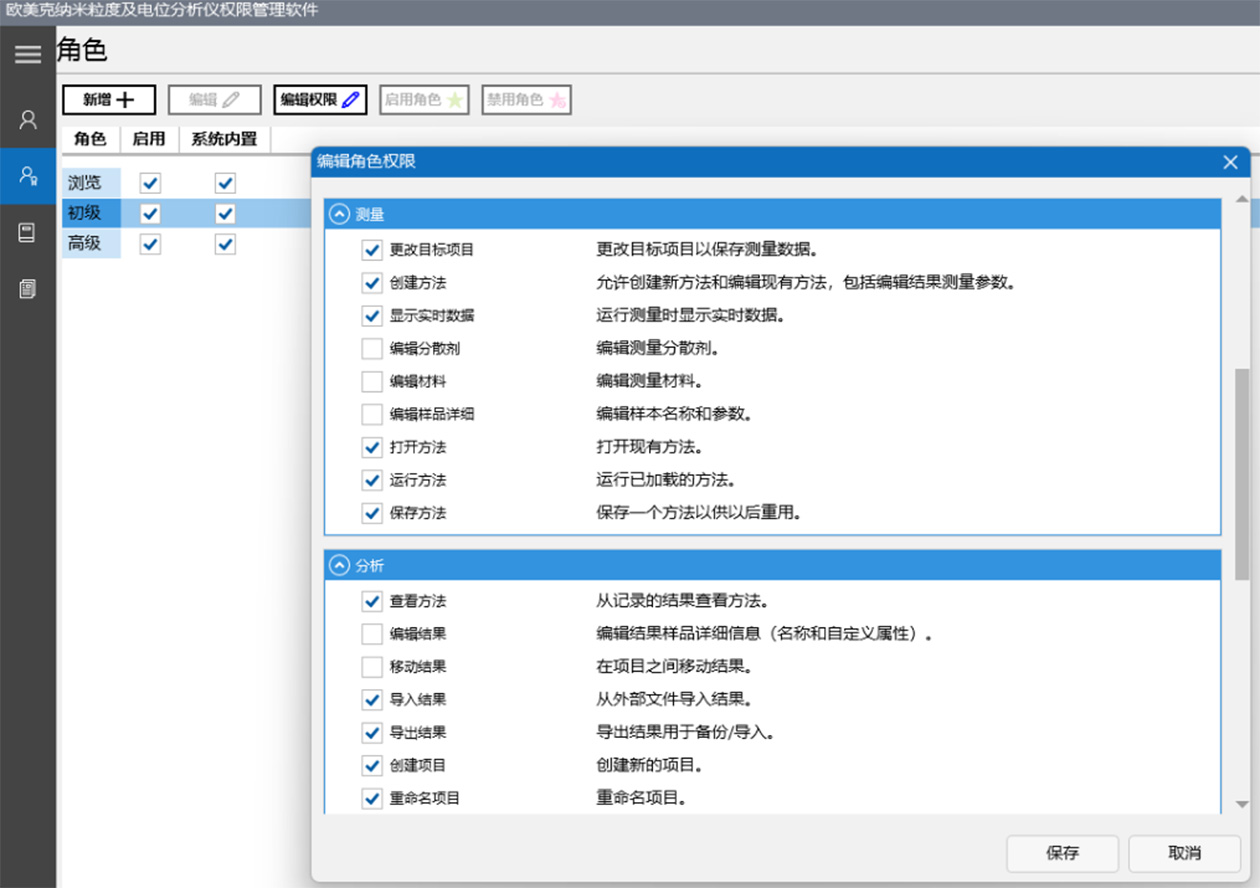The height and width of the screenshot is (888, 1260).
Task: Click the 保存 button to save permissions
Action: click(x=1062, y=853)
